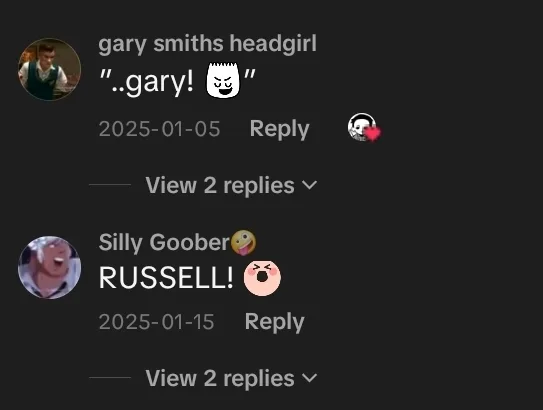Viewport: 543px width, 410px height.
Task: Click the pink screaming face emoji
Action: [262, 278]
